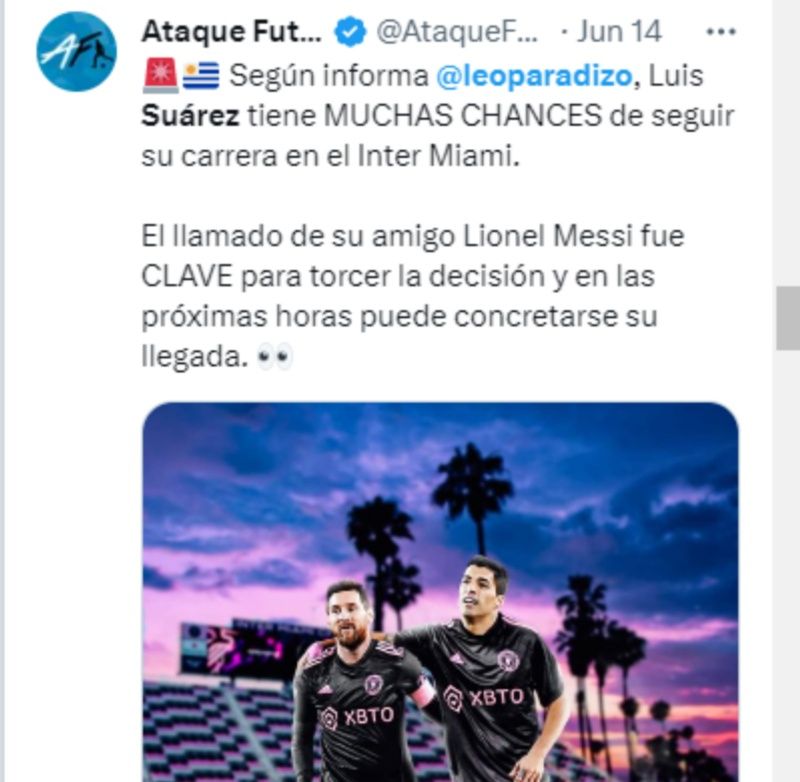The width and height of the screenshot is (800, 782).
Task: Click the red siren emoji
Action: 161,76
